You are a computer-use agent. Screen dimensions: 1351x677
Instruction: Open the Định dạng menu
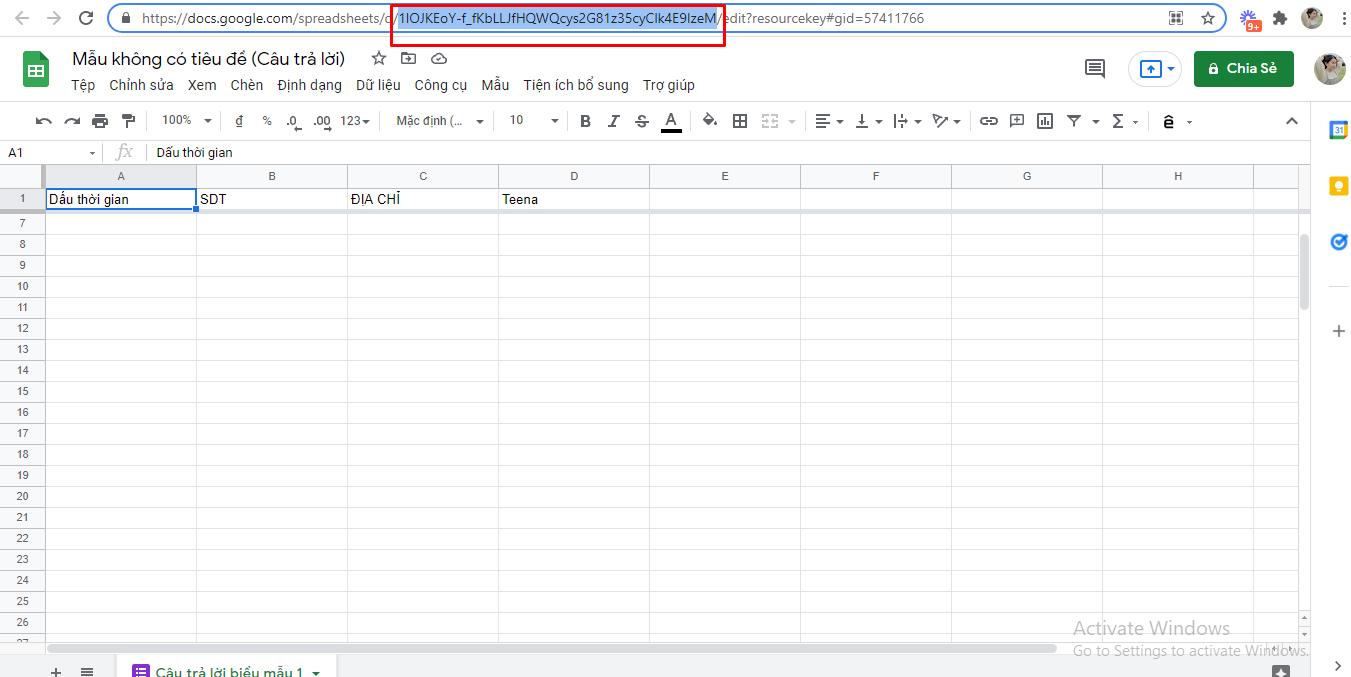309,85
